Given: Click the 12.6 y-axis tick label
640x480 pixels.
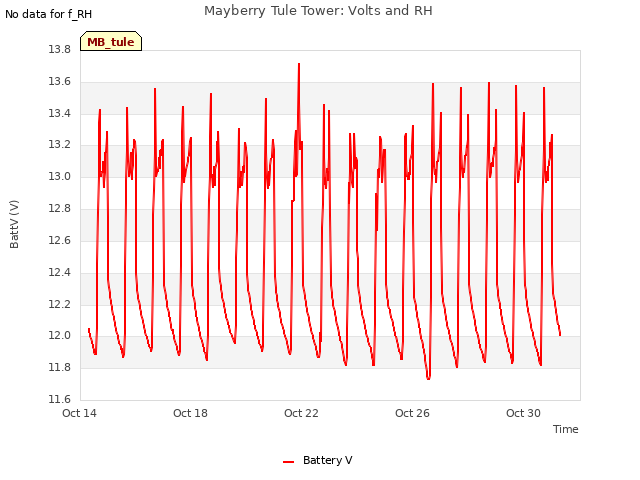Looking at the screenshot, I should point(60,240).
